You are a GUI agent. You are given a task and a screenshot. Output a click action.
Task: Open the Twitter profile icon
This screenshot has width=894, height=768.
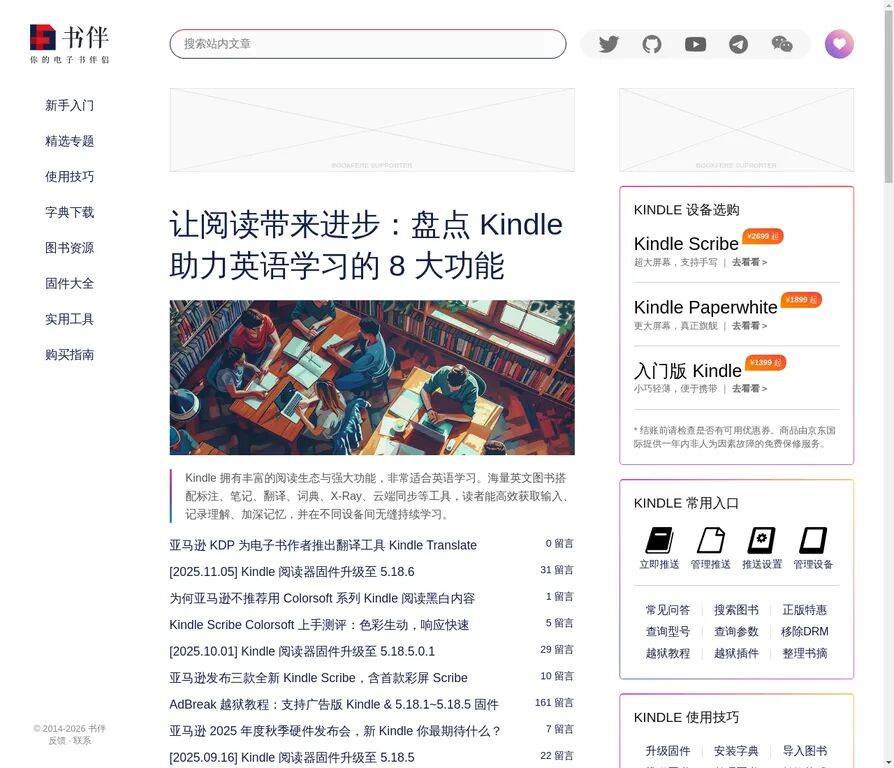pyautogui.click(x=608, y=44)
